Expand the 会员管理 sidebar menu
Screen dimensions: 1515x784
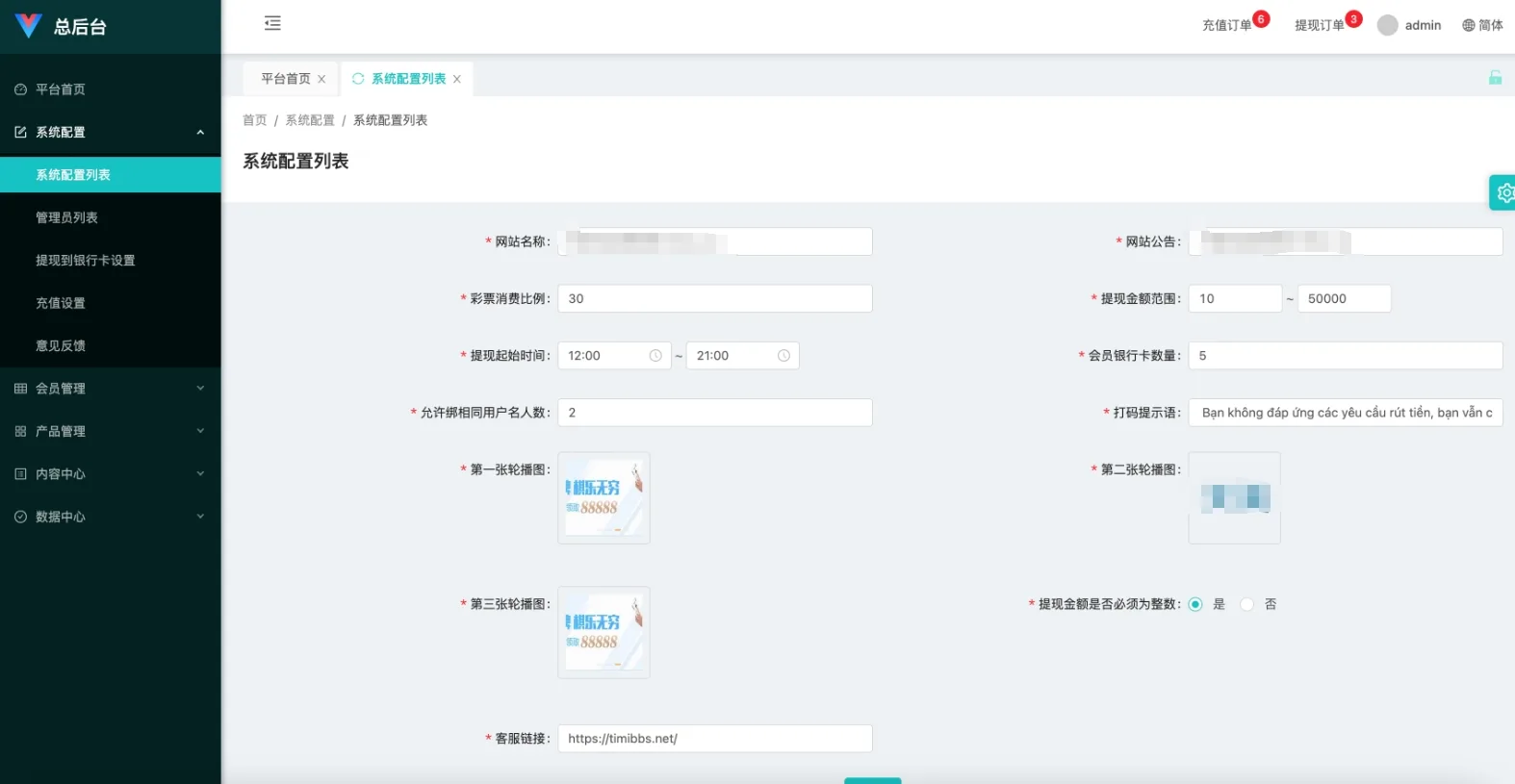(x=111, y=389)
